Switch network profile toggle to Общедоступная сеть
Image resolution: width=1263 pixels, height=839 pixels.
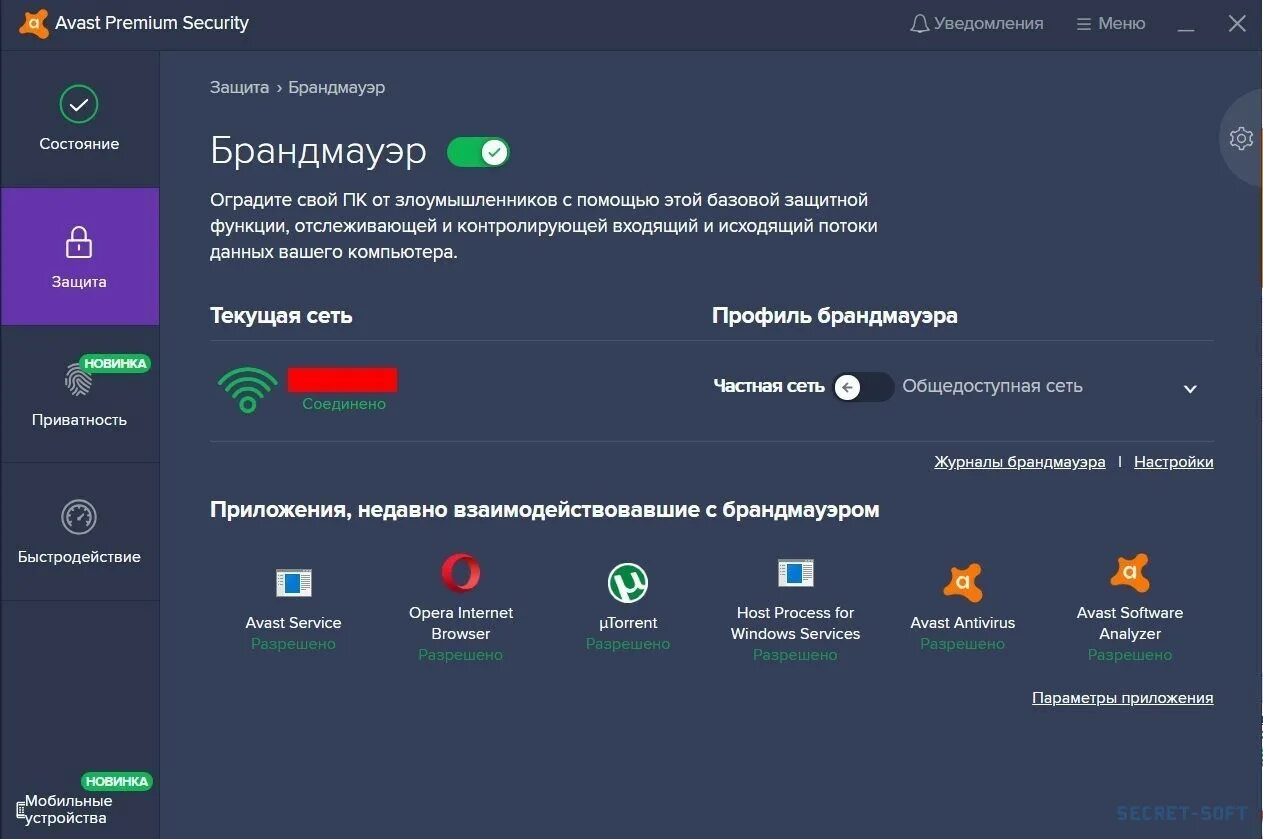pyautogui.click(x=863, y=387)
